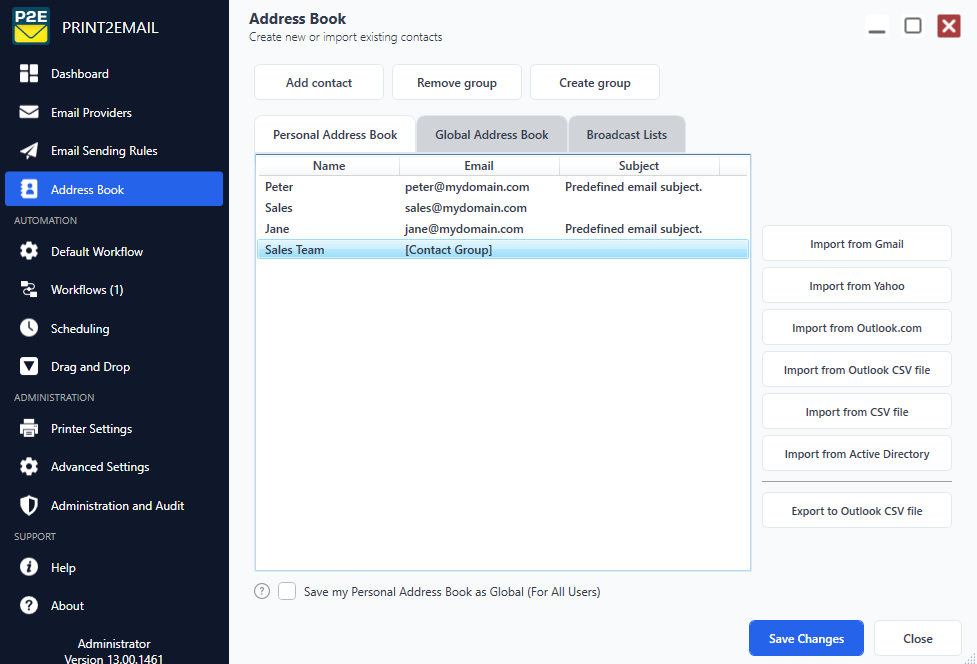The image size is (977, 664).
Task: Minimize the Address Book window
Action: point(877,26)
